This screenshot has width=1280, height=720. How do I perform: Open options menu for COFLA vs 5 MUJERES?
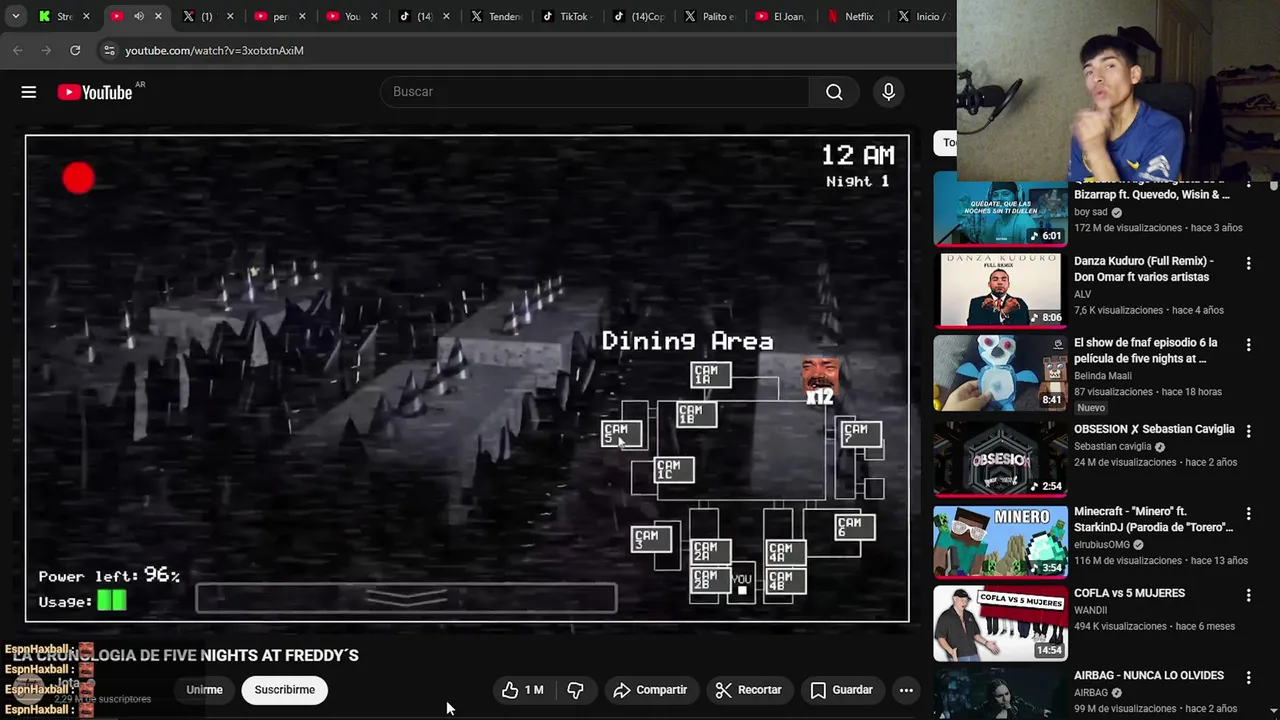[1248, 596]
